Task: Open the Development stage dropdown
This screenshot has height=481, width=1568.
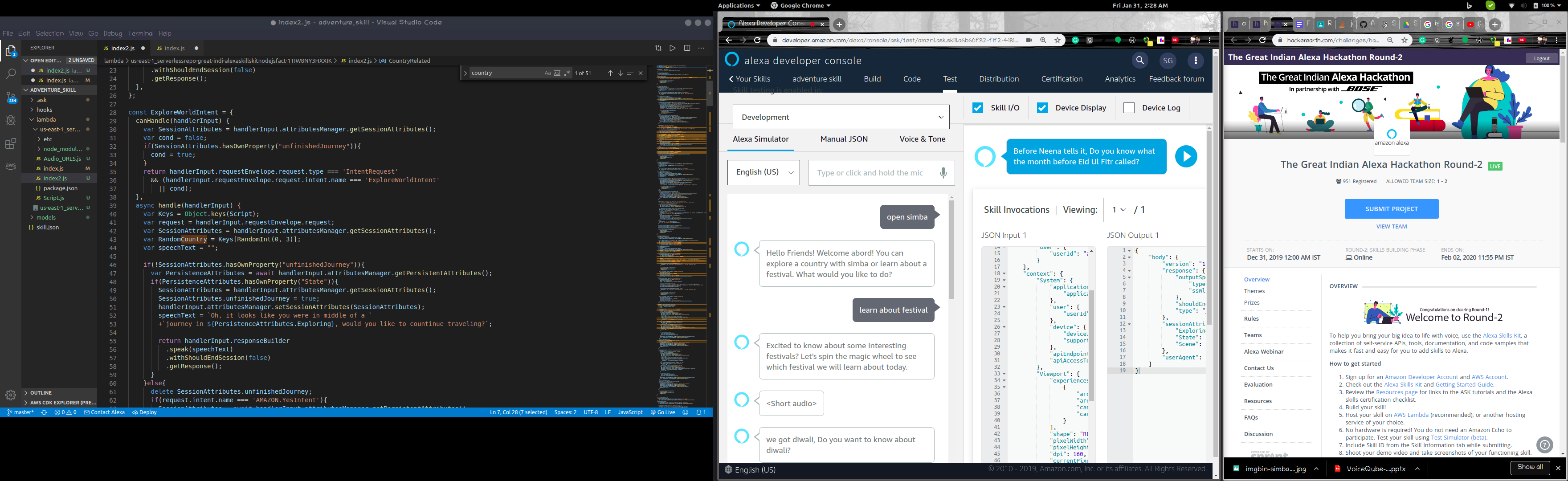Action: click(x=841, y=117)
